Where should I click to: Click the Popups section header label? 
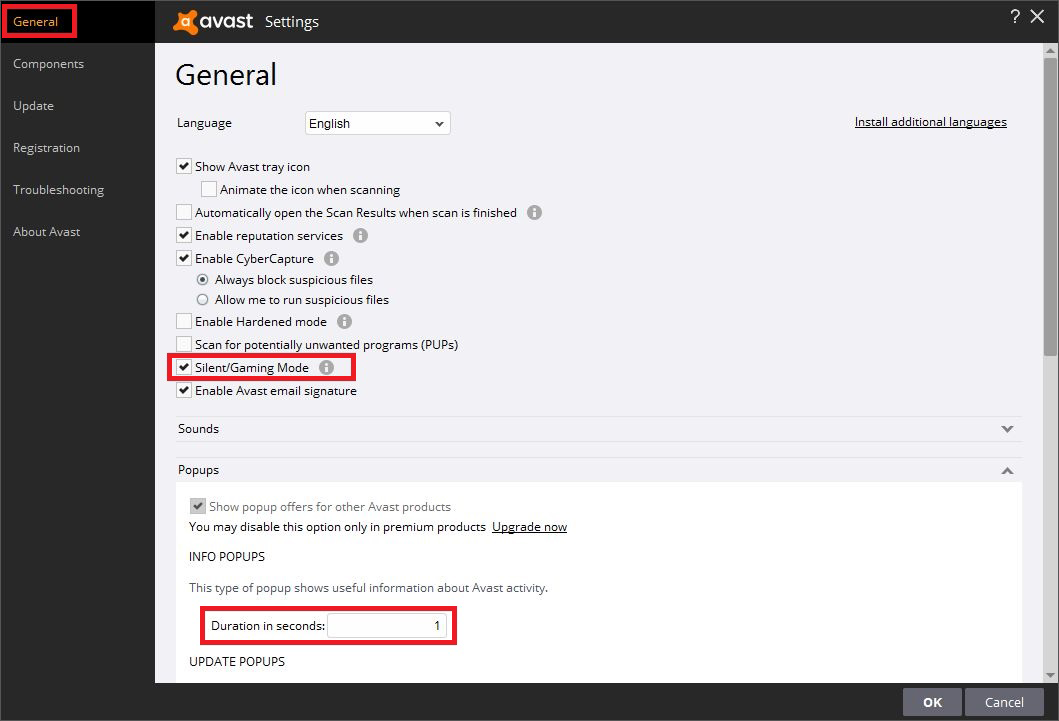point(199,470)
